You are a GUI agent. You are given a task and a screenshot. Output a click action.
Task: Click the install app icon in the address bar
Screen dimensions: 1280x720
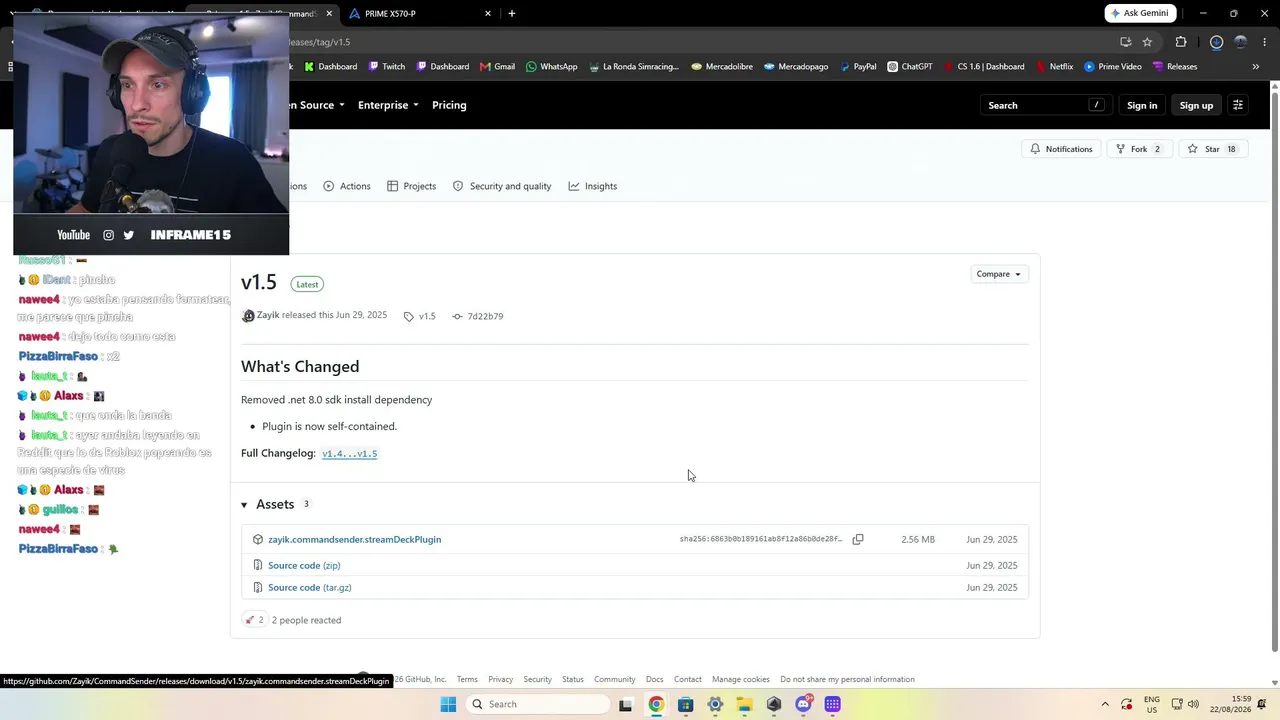[1125, 42]
